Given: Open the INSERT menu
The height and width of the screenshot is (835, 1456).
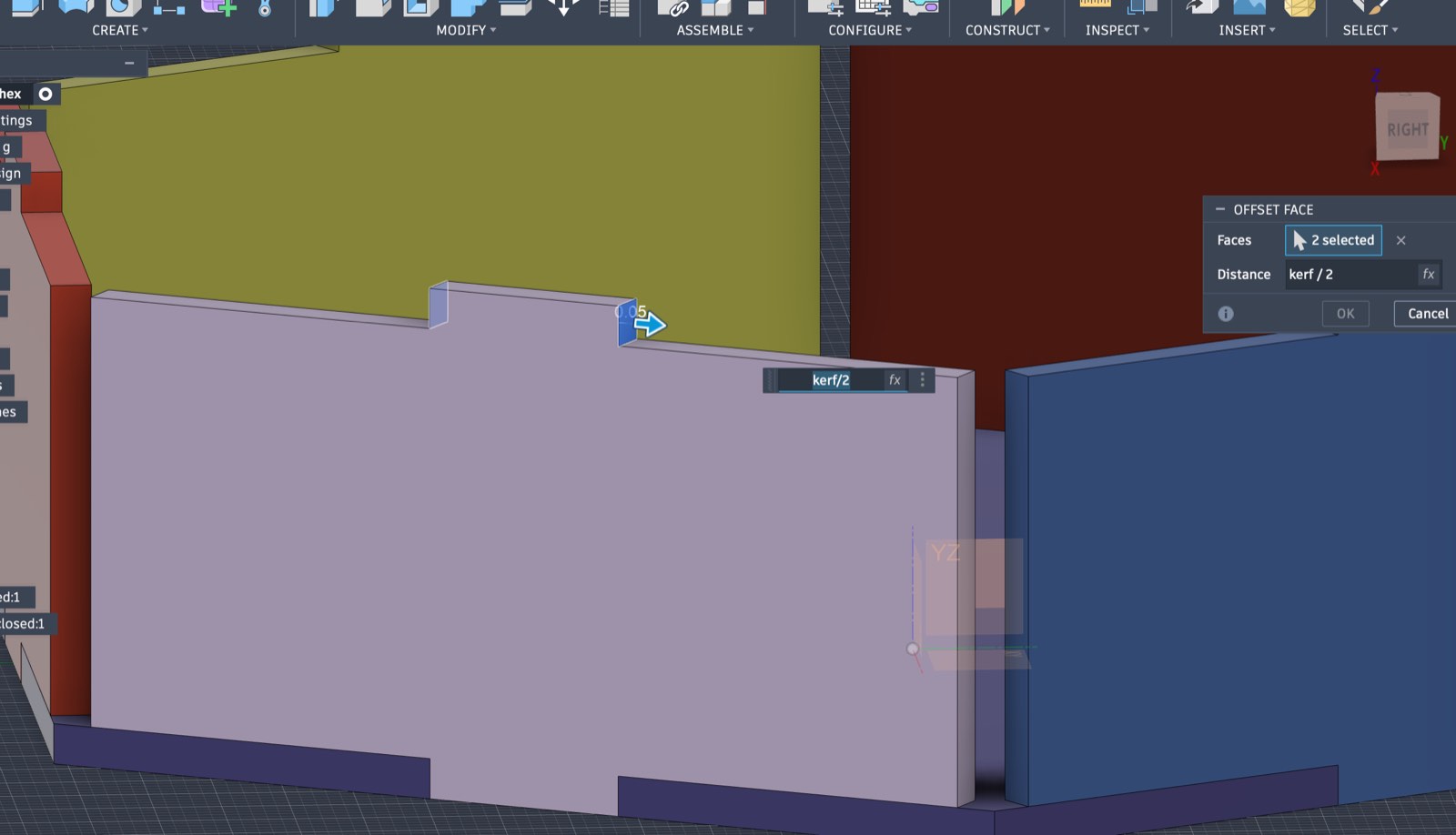Looking at the screenshot, I should (x=1247, y=30).
